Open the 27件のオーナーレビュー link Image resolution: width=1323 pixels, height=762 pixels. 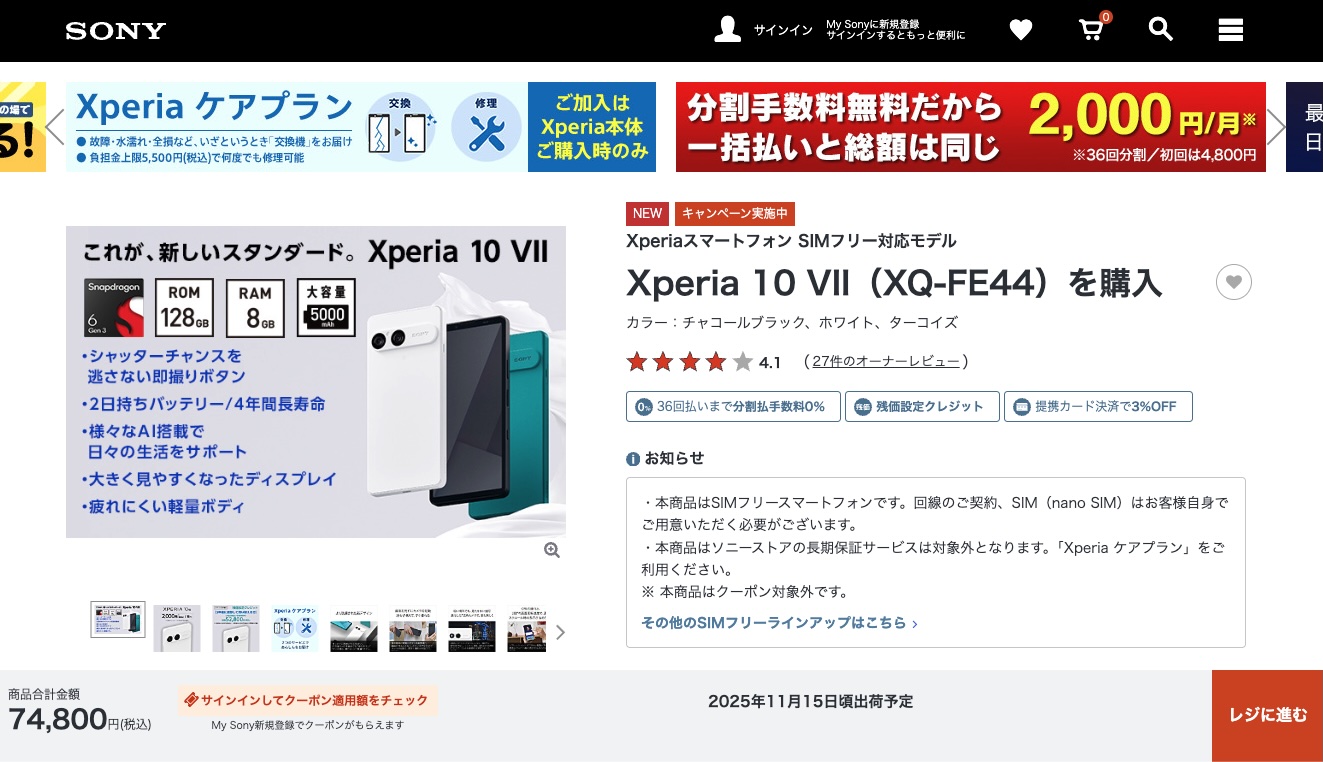pyautogui.click(x=886, y=362)
